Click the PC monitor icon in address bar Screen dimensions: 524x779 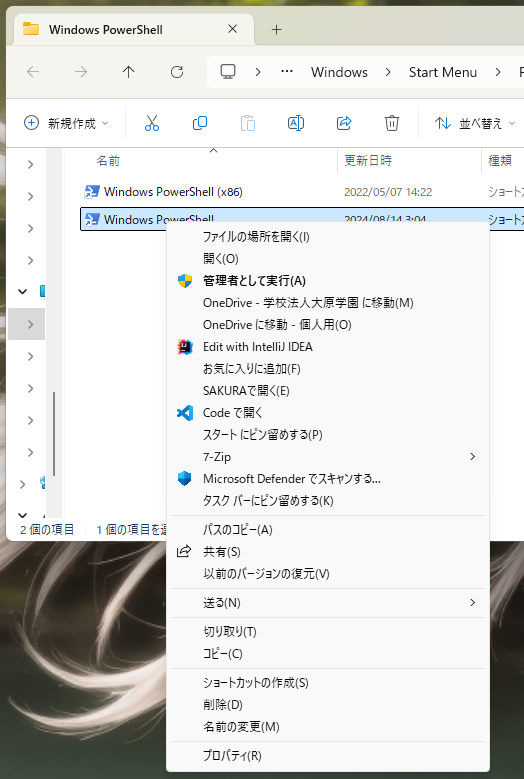(x=228, y=72)
